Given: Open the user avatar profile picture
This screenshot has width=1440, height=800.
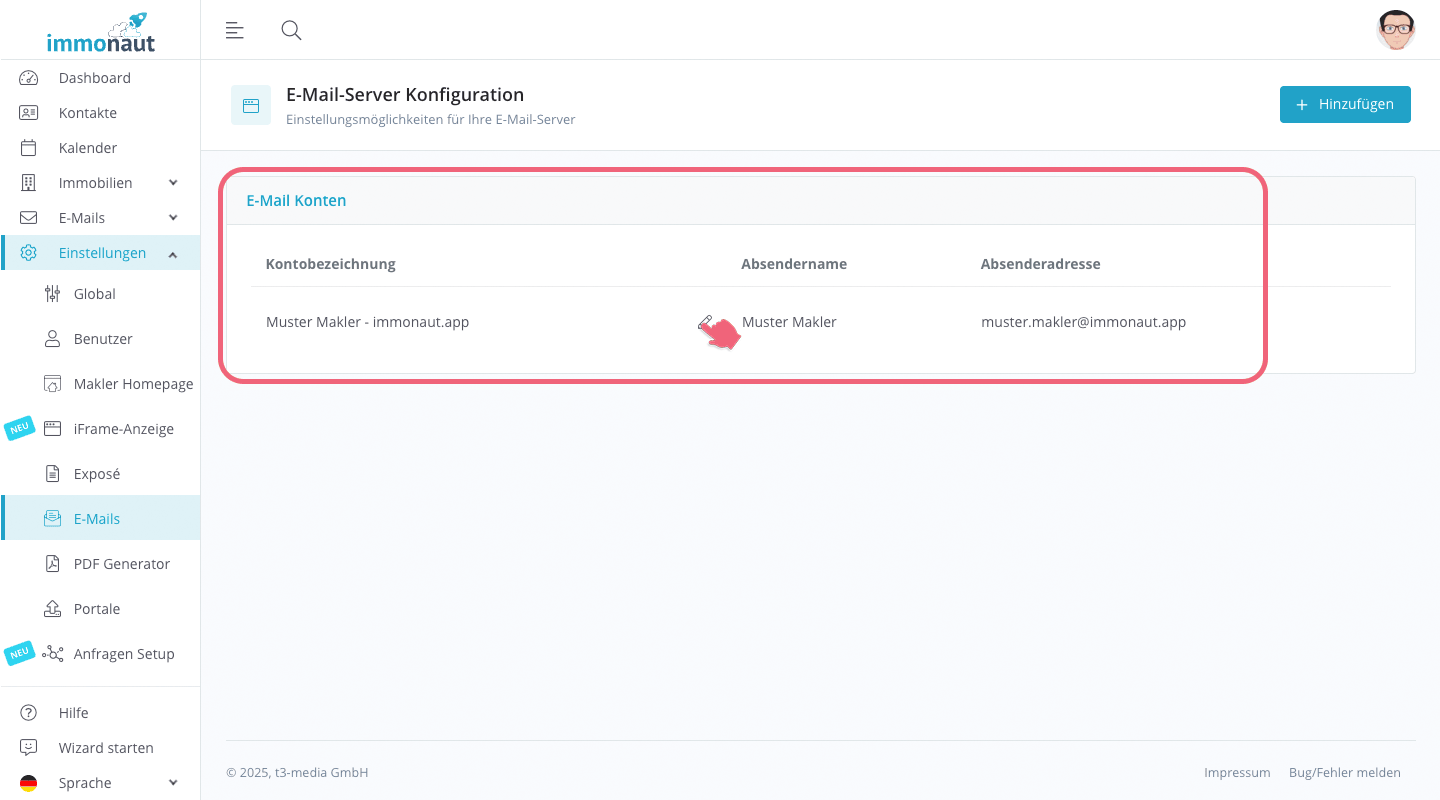Looking at the screenshot, I should 1395,30.
